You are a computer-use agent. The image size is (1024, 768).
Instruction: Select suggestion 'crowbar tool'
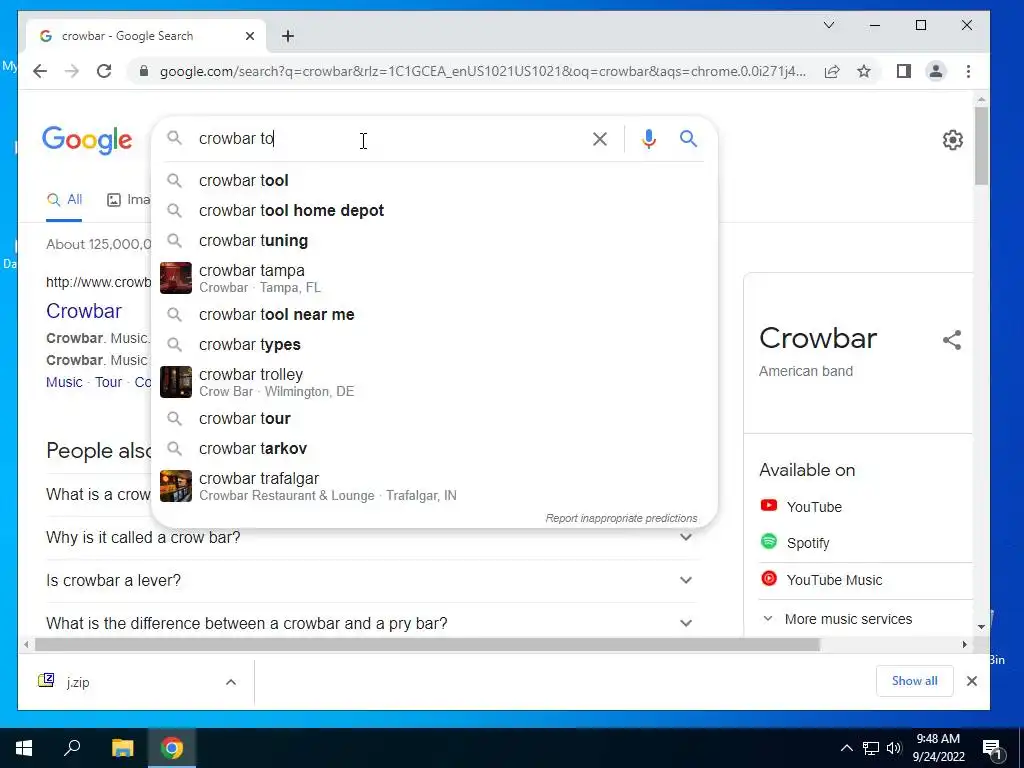(x=434, y=180)
